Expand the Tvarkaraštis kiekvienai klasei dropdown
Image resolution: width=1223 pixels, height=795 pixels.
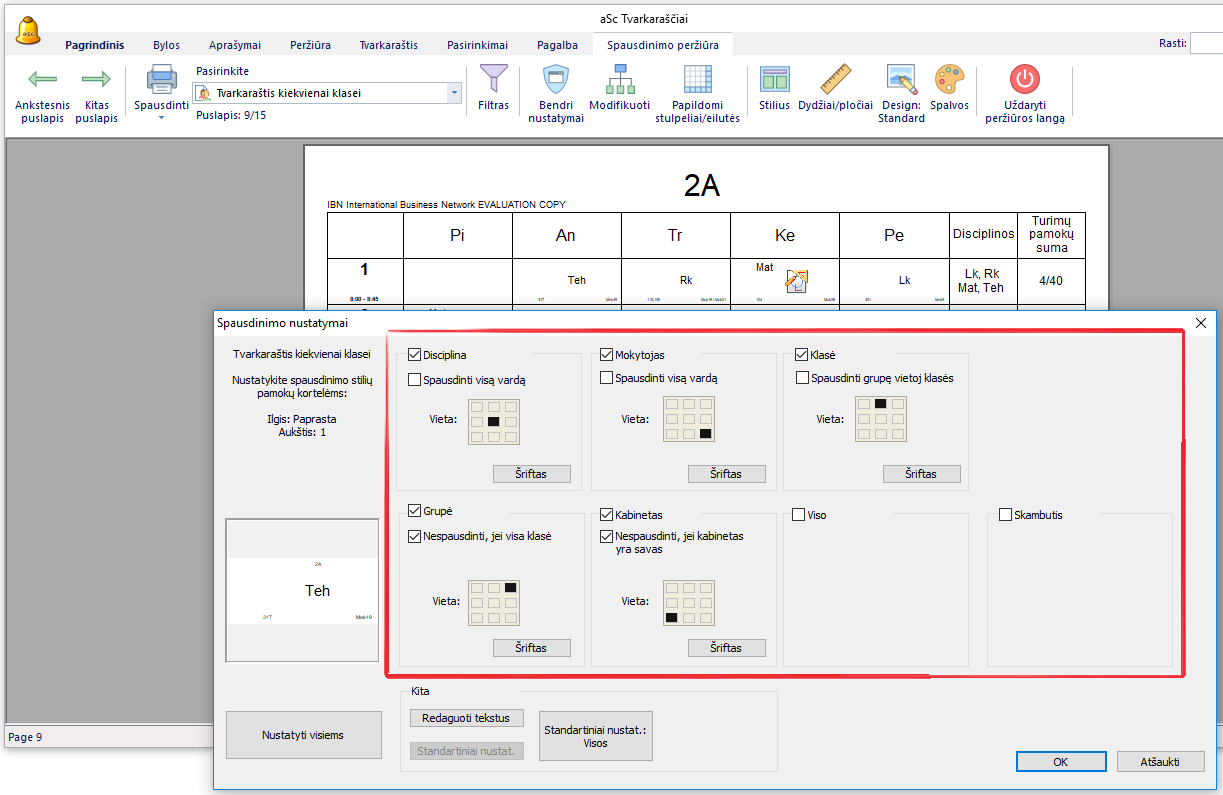[x=455, y=93]
